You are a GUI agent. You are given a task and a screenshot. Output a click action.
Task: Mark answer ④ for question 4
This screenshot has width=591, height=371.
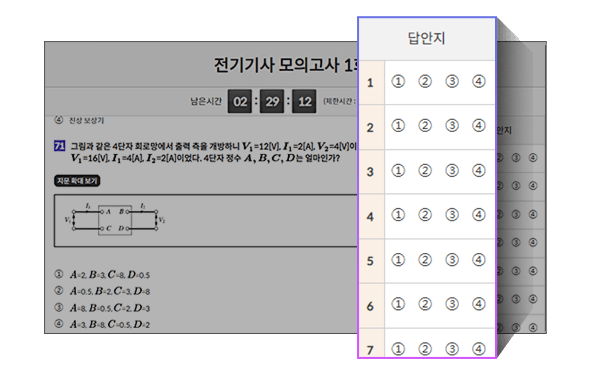tap(479, 215)
